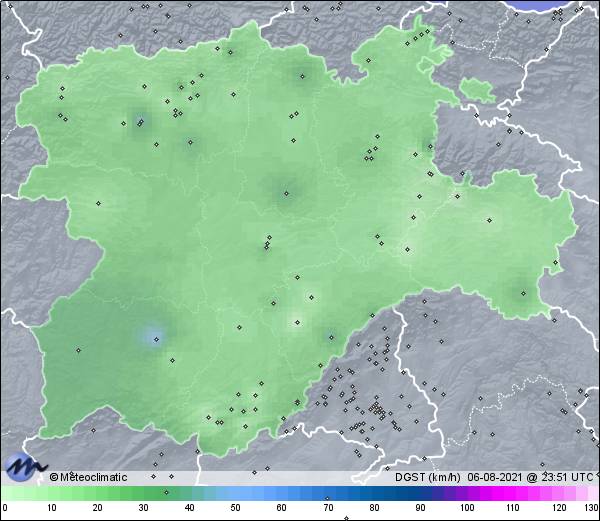
Task: Click the scale label 100
Action: [x=467, y=508]
